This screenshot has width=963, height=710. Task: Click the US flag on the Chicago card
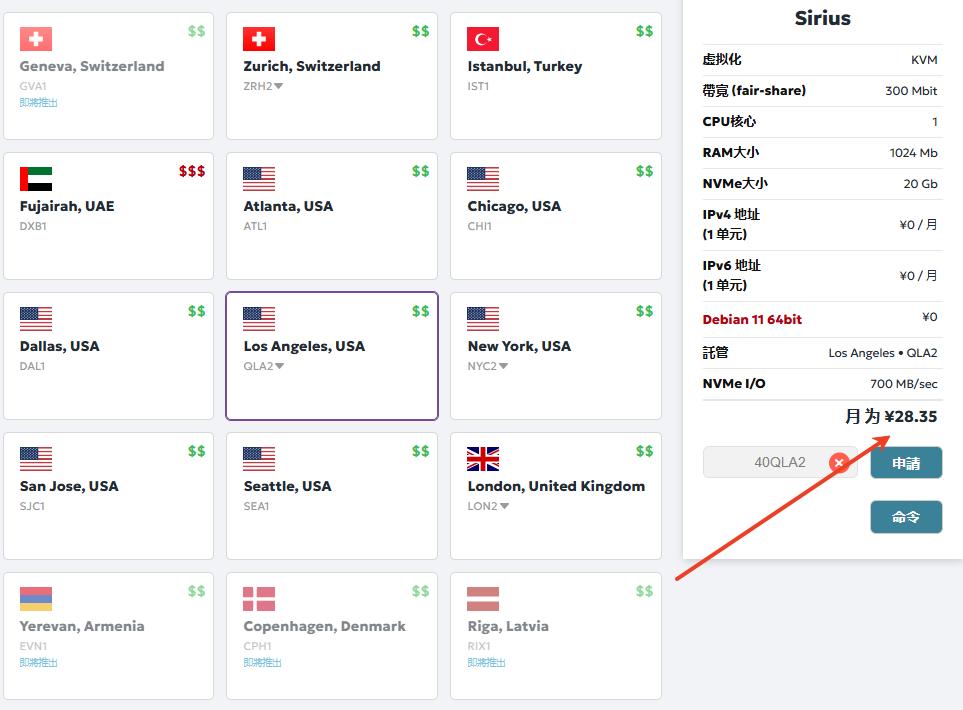click(x=483, y=179)
